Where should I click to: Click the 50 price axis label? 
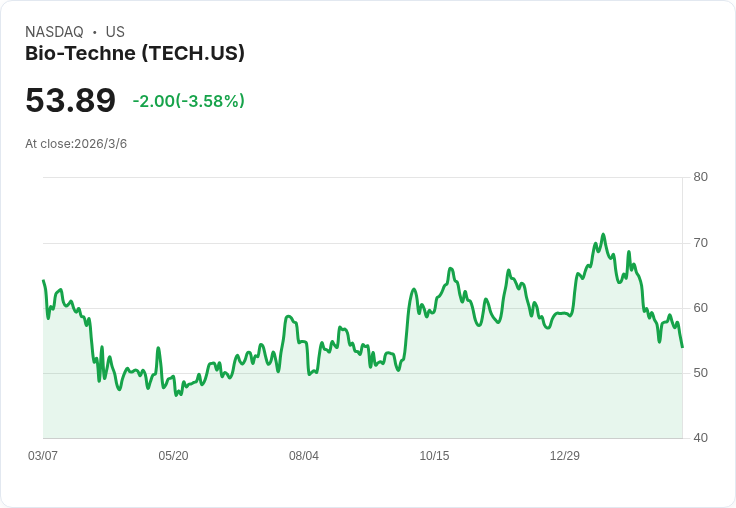click(700, 373)
